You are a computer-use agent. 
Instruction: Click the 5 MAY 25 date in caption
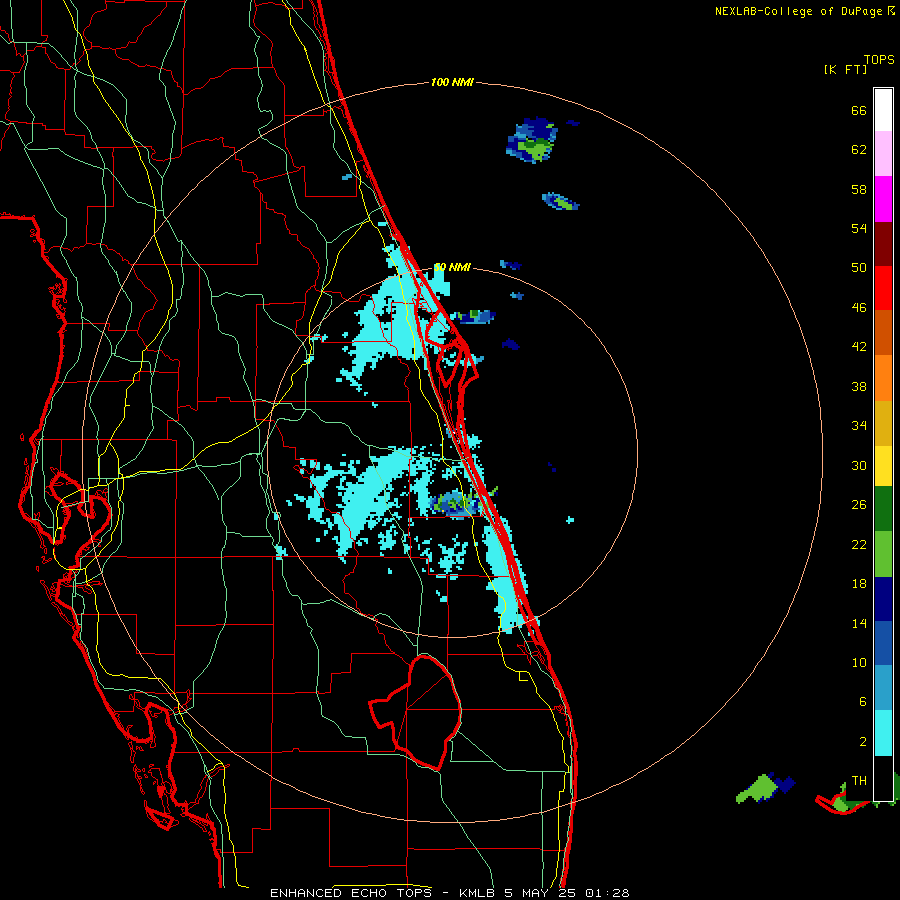point(540,893)
